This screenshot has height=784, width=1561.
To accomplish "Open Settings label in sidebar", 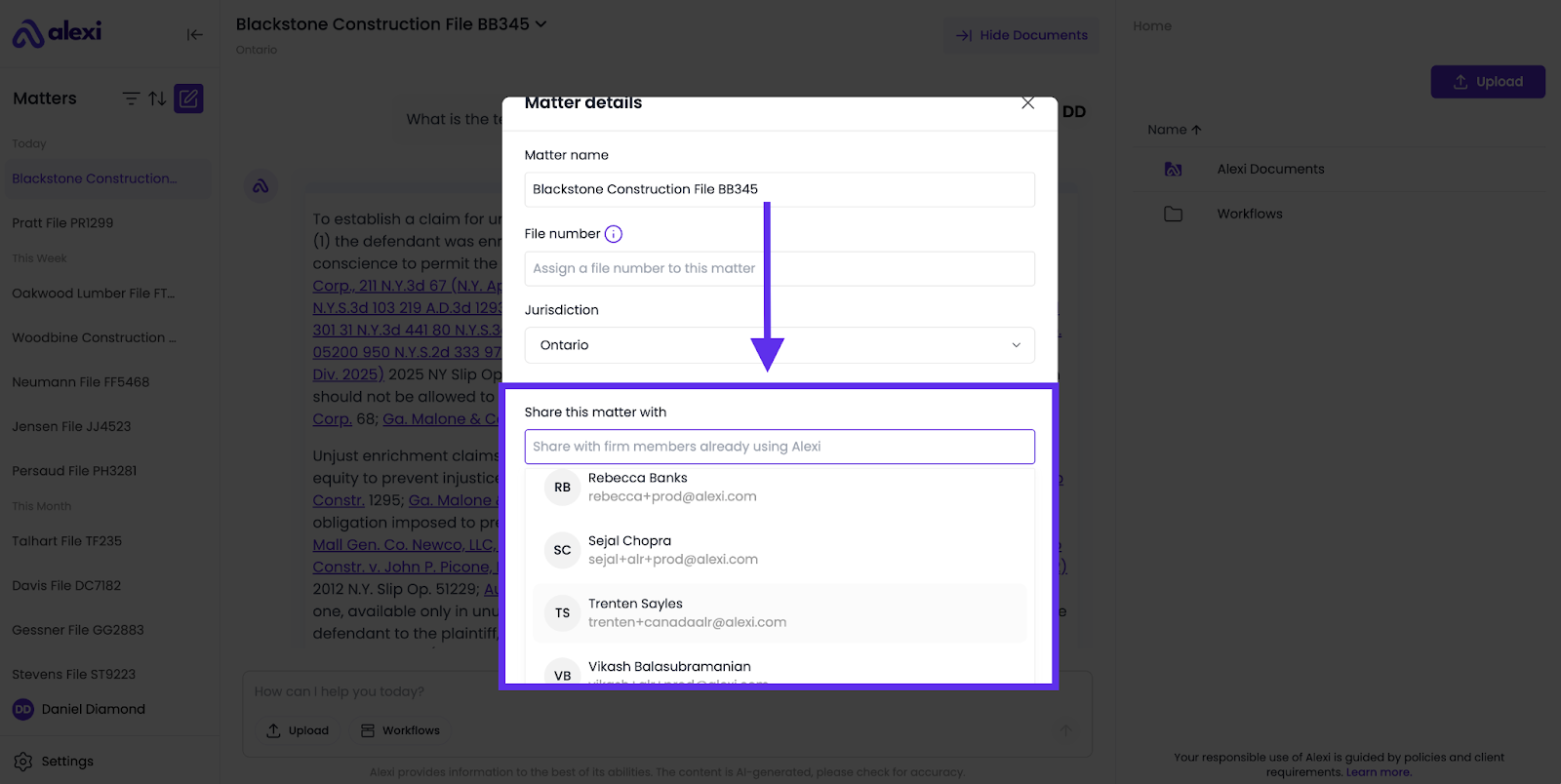I will pos(67,762).
